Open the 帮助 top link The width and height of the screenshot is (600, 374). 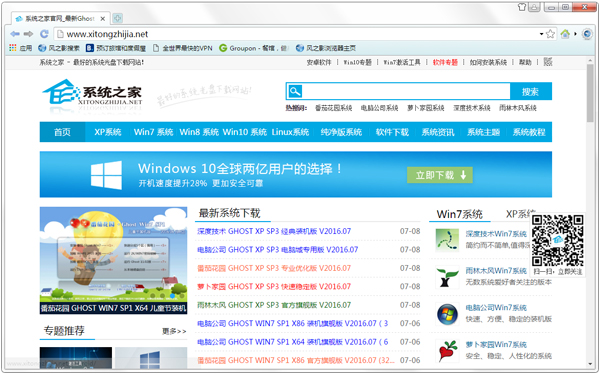[525, 62]
